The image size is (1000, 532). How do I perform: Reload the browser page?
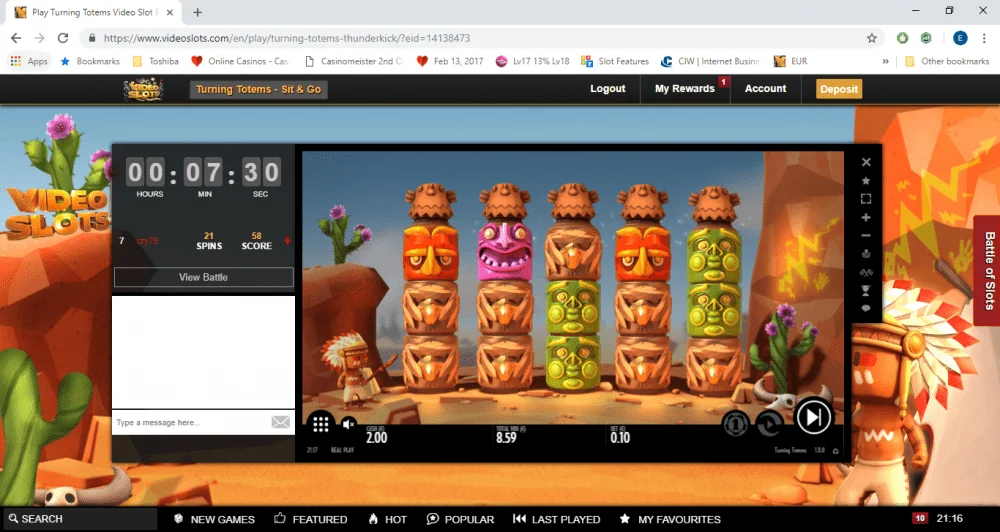click(62, 38)
